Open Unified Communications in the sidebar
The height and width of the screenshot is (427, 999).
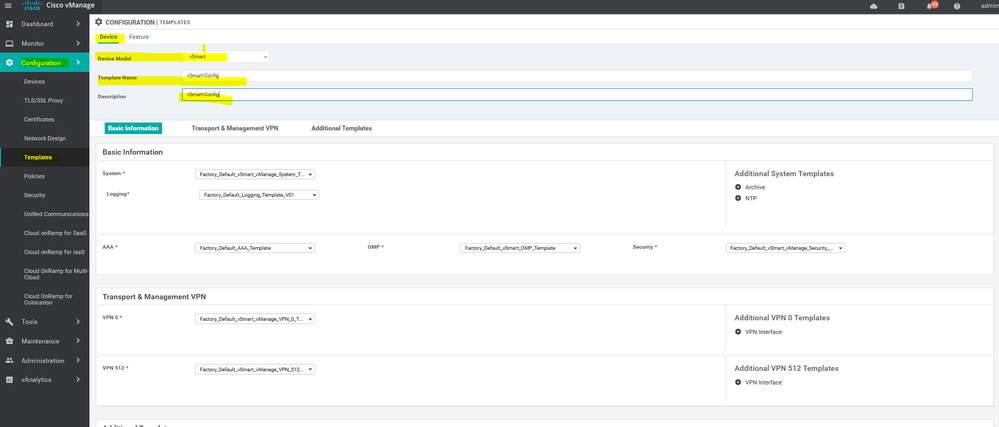pyautogui.click(x=56, y=214)
